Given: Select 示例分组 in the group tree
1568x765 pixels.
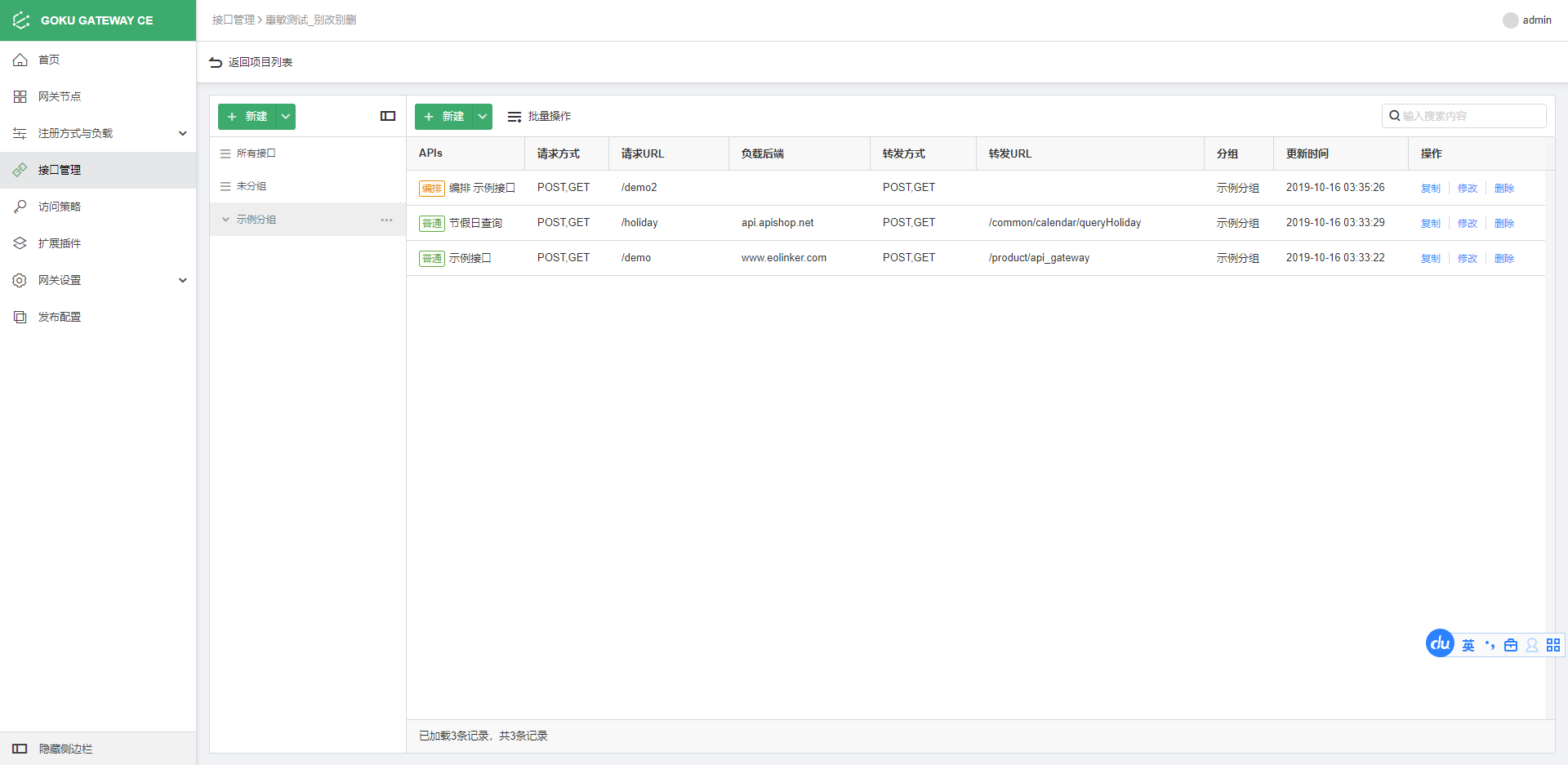Looking at the screenshot, I should pyautogui.click(x=308, y=220).
